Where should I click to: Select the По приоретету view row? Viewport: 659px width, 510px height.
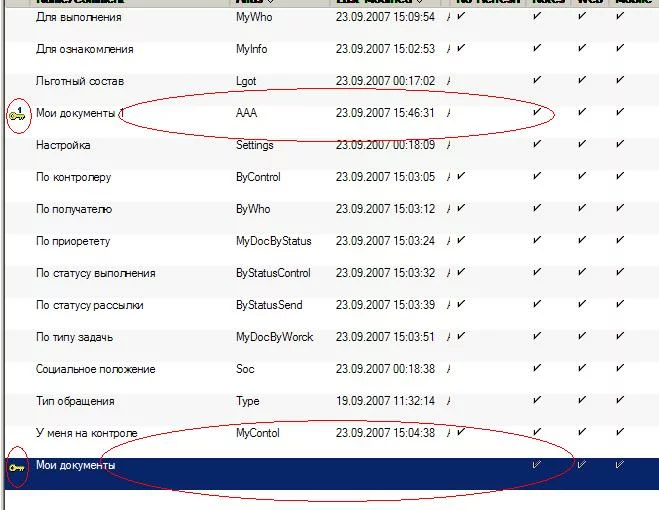73,241
